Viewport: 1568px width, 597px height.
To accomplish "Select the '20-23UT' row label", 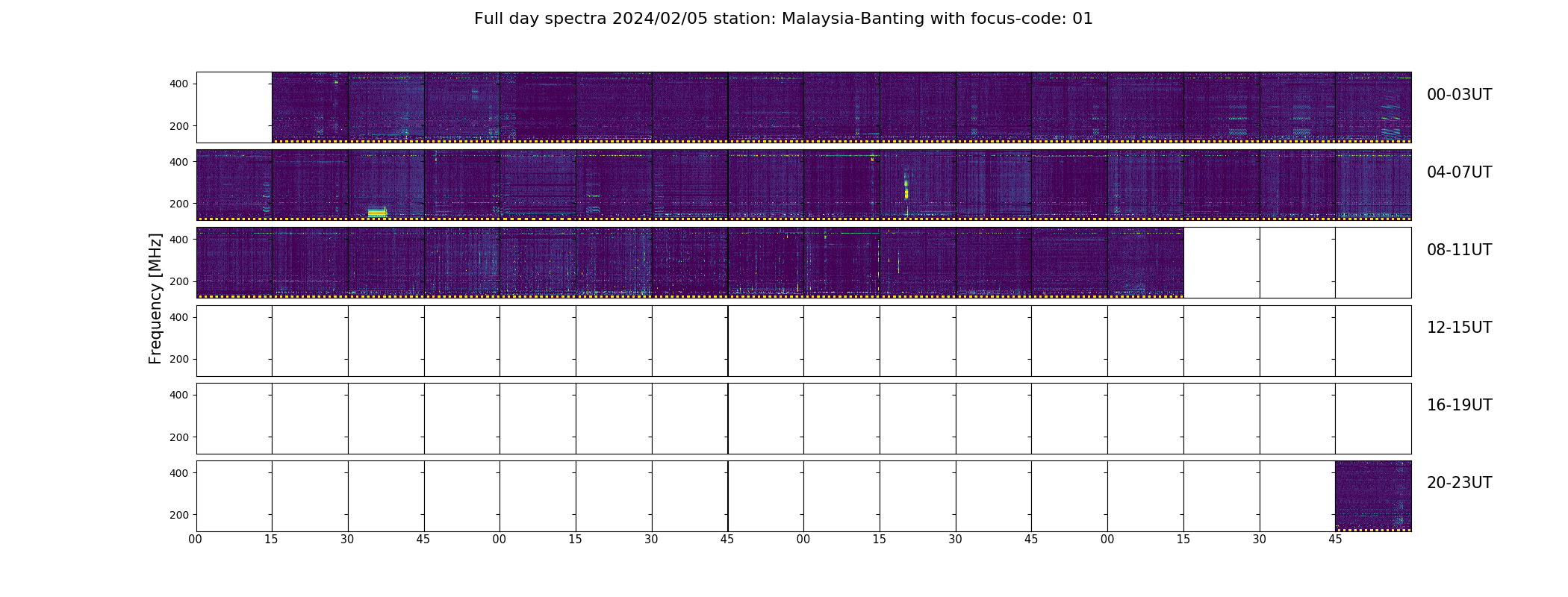I will coord(1459,483).
